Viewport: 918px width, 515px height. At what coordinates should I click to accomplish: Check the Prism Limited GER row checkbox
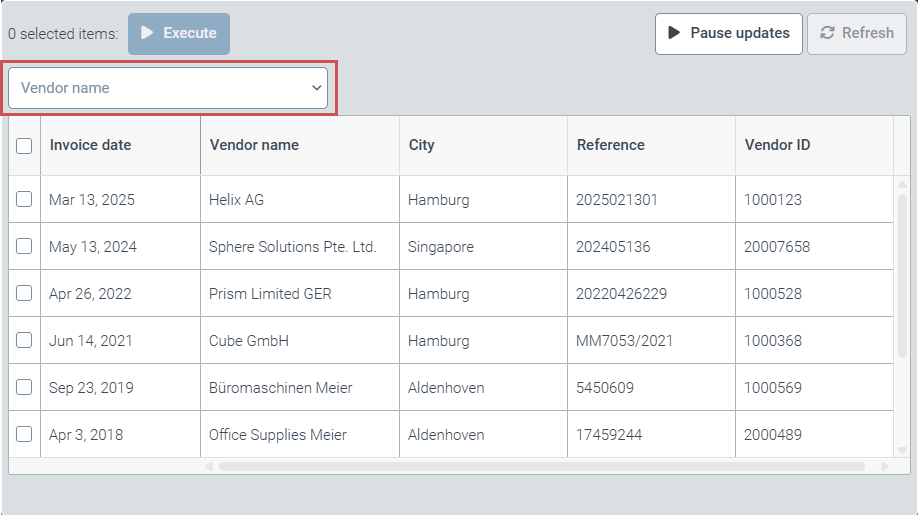coord(24,293)
